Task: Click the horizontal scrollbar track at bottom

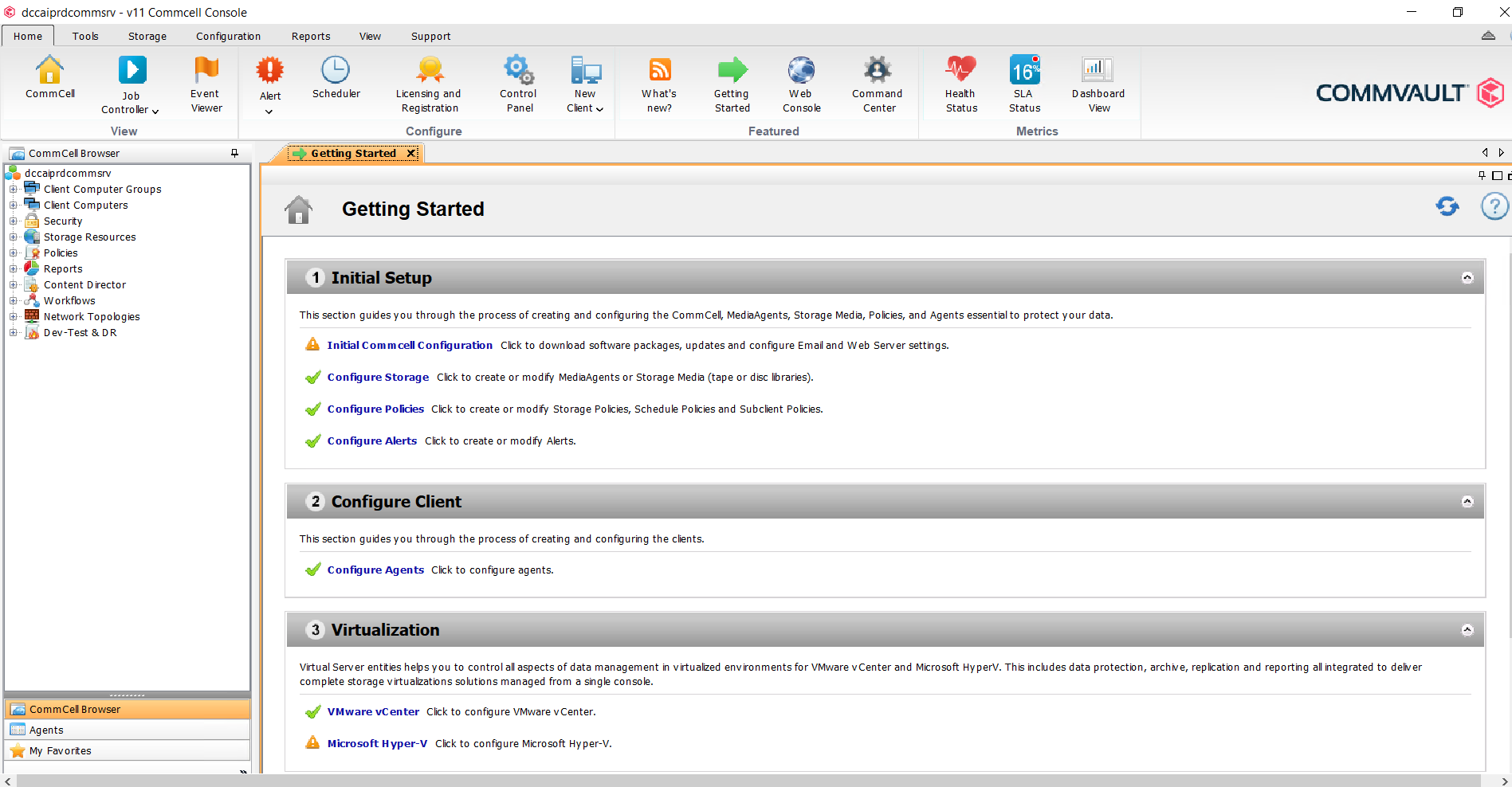Action: click(x=749, y=781)
